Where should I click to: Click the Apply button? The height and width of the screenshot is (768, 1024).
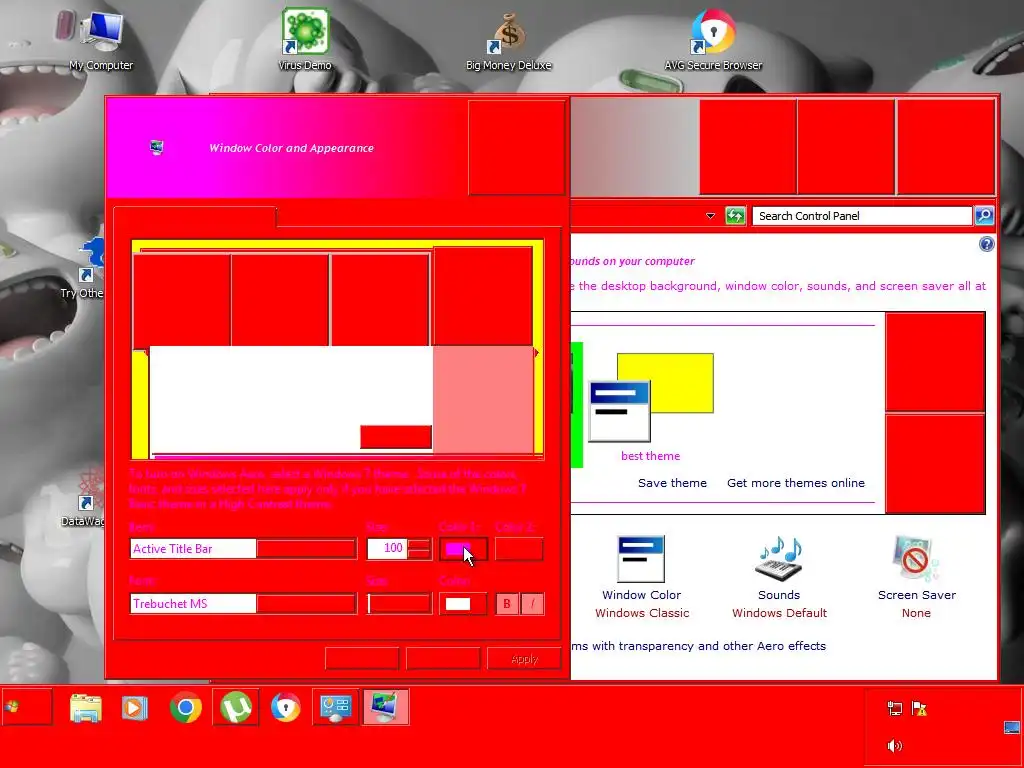pyautogui.click(x=524, y=659)
